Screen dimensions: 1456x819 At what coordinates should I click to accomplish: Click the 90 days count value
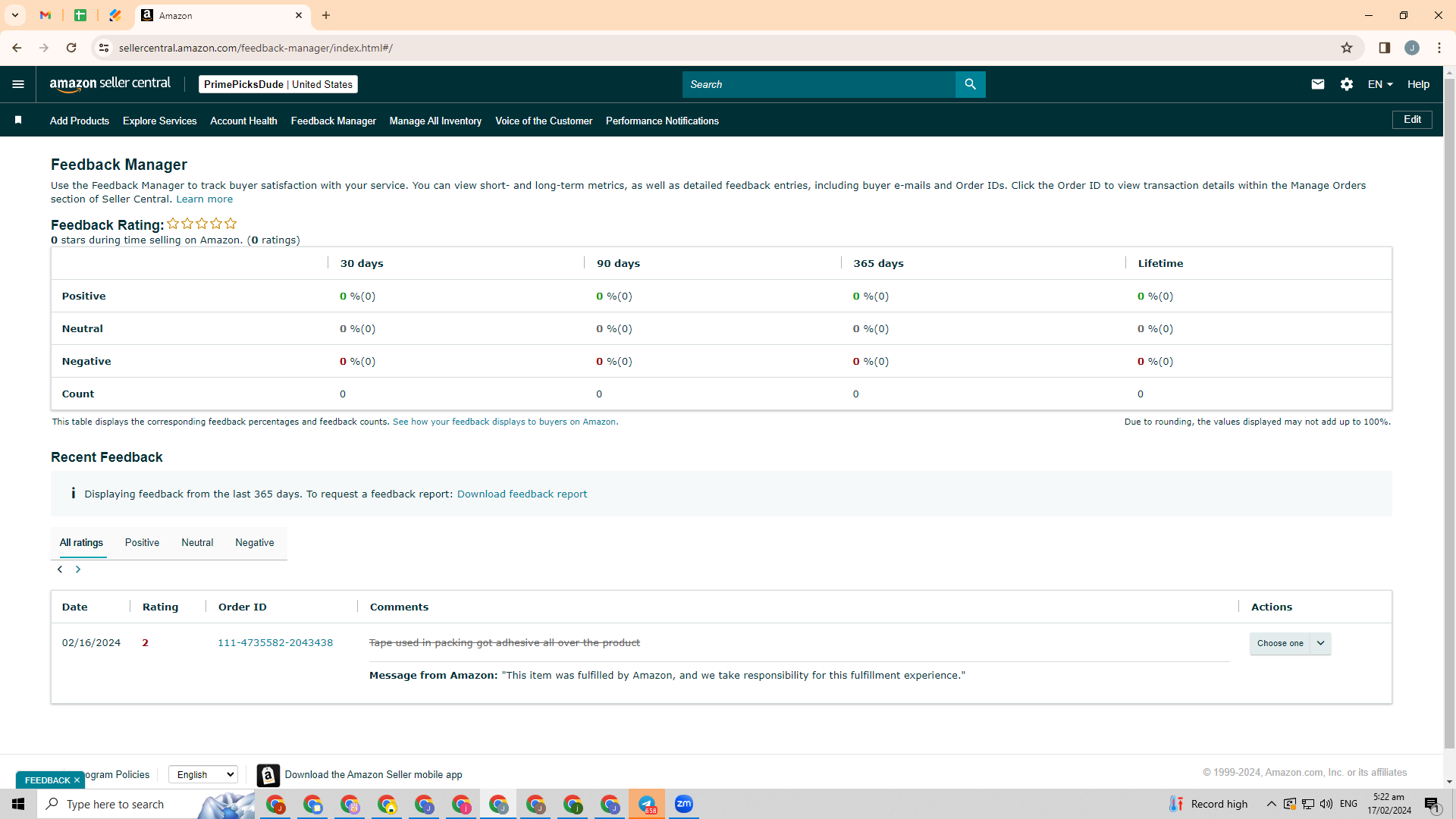pos(599,394)
